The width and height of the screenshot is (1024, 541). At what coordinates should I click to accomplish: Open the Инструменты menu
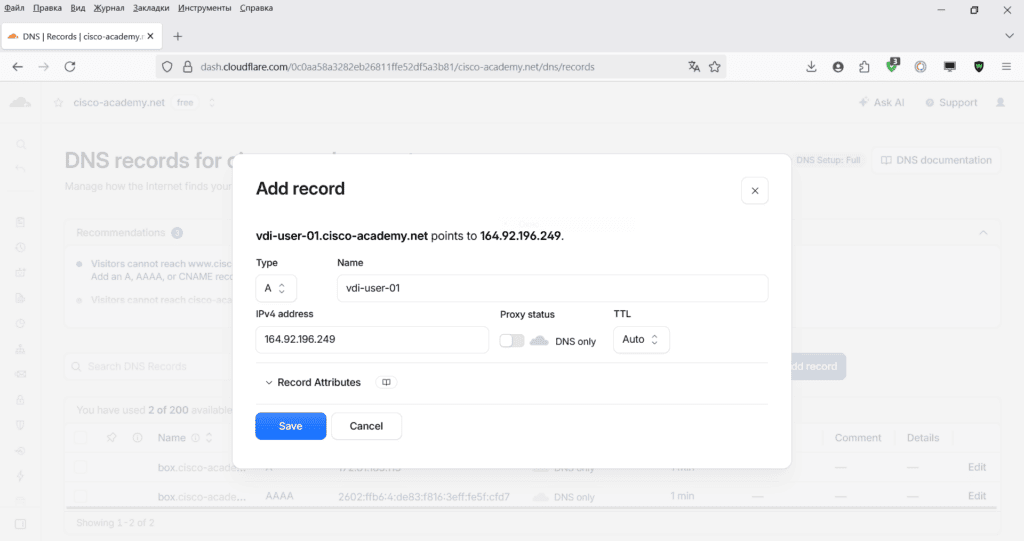204,8
